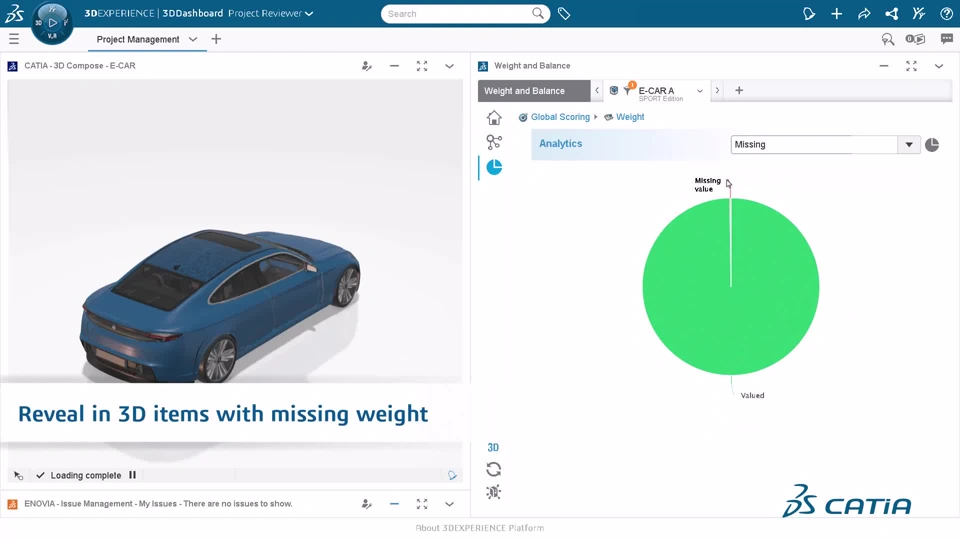Click selection cursor icon in 3D status bar
This screenshot has height=540, width=960.
(x=18, y=476)
